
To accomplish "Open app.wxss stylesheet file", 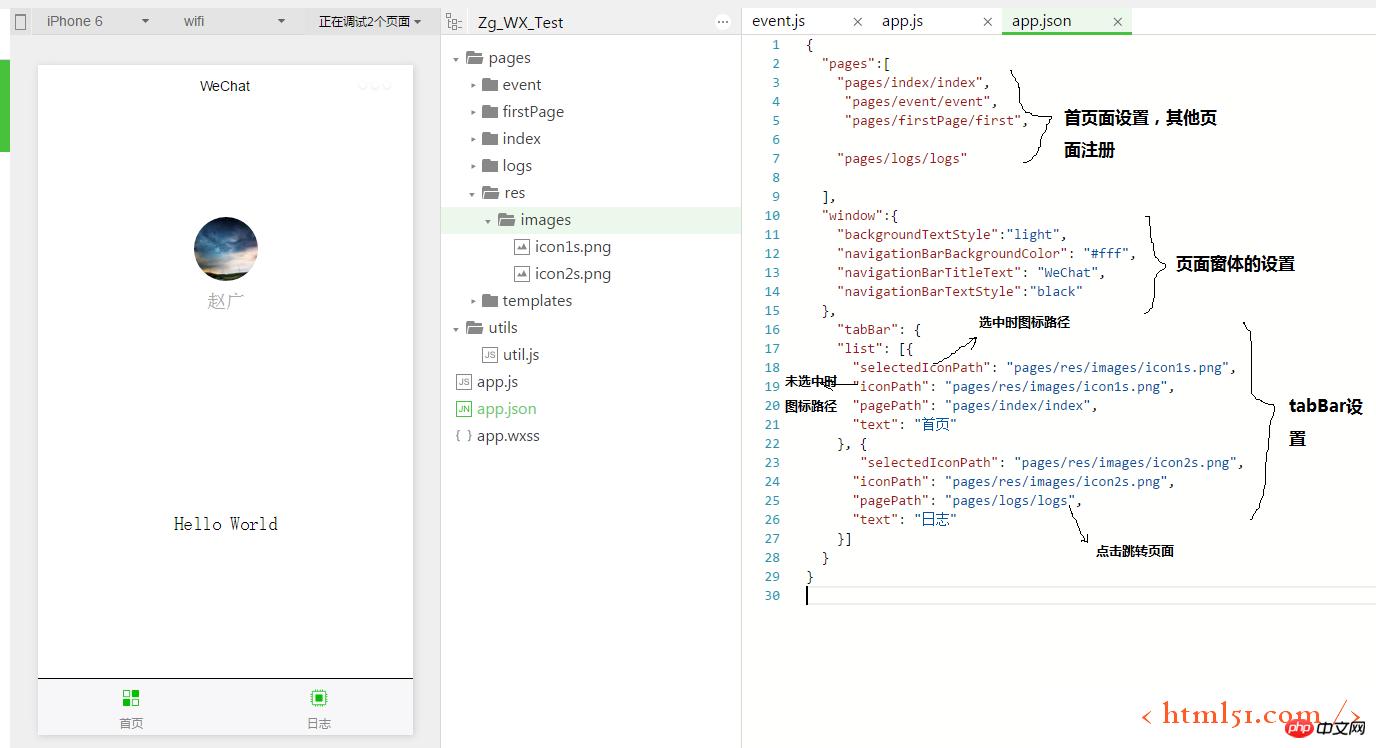I will [x=507, y=436].
